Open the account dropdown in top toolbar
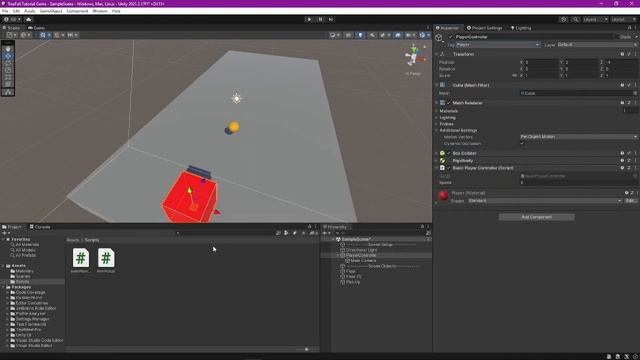The width and height of the screenshot is (640, 360). click(13, 19)
